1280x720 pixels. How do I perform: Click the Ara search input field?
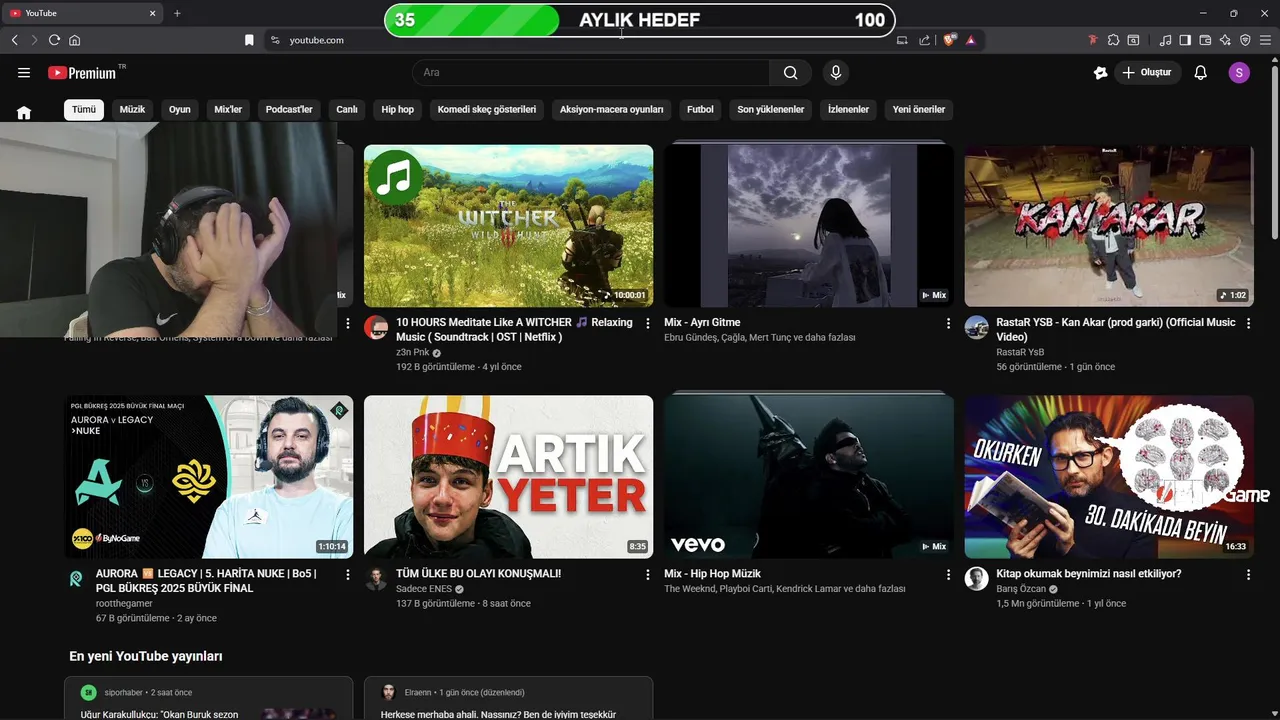point(591,72)
